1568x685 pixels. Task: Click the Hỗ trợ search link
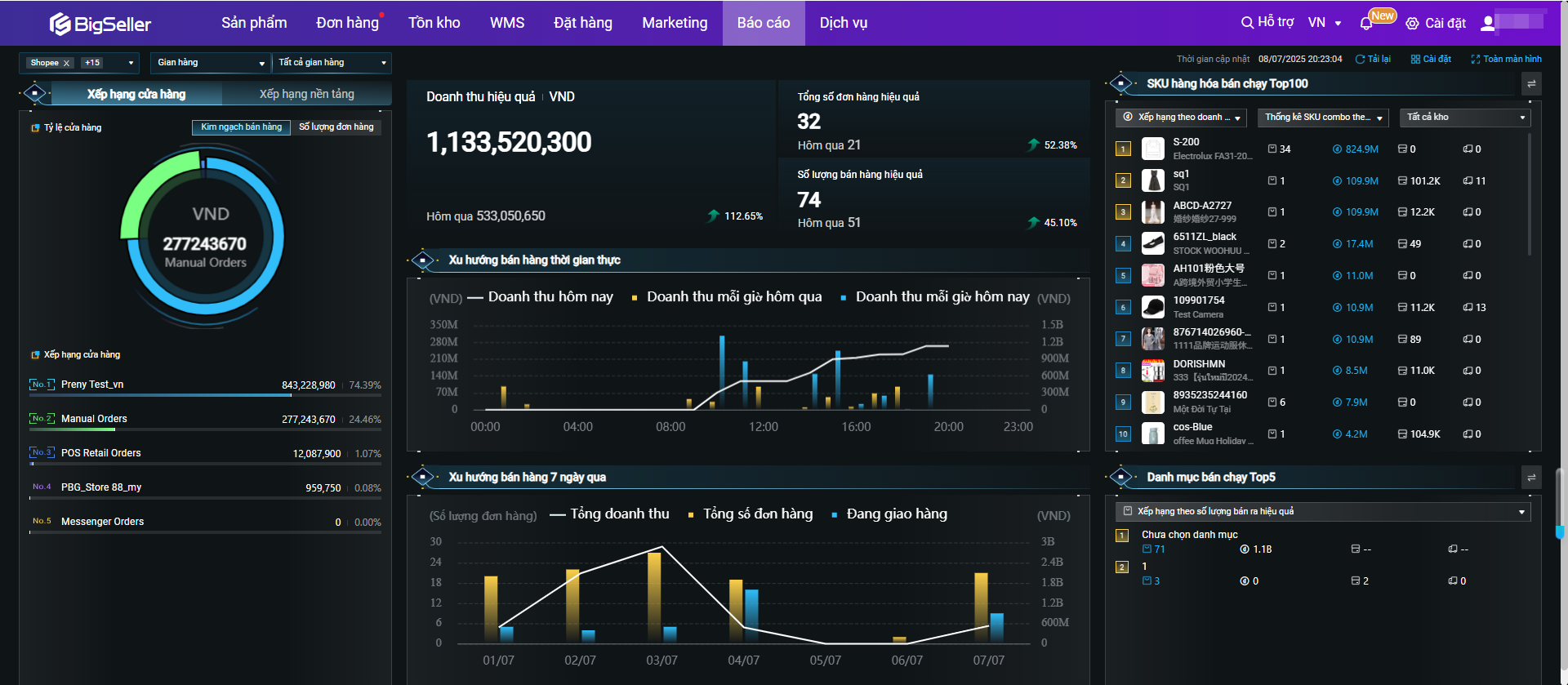(x=1267, y=22)
